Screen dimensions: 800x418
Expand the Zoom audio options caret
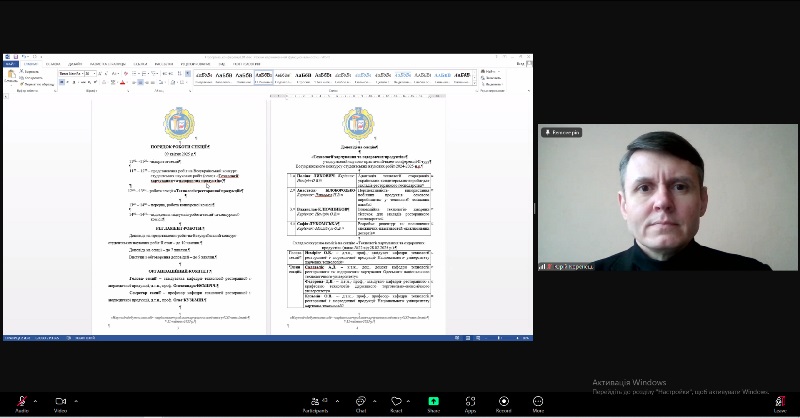click(x=35, y=401)
